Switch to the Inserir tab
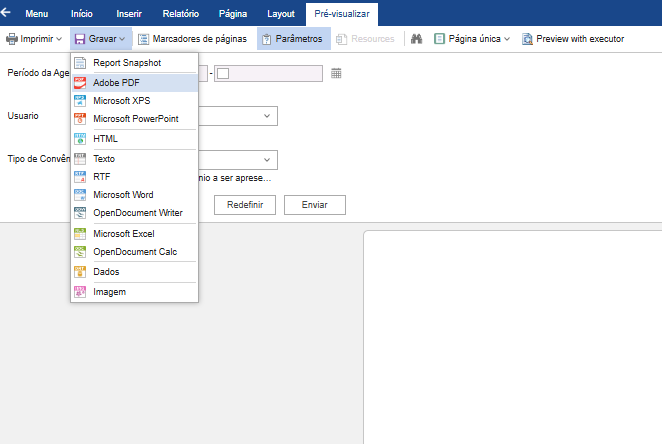Viewport: 662px width, 444px height. [129, 14]
